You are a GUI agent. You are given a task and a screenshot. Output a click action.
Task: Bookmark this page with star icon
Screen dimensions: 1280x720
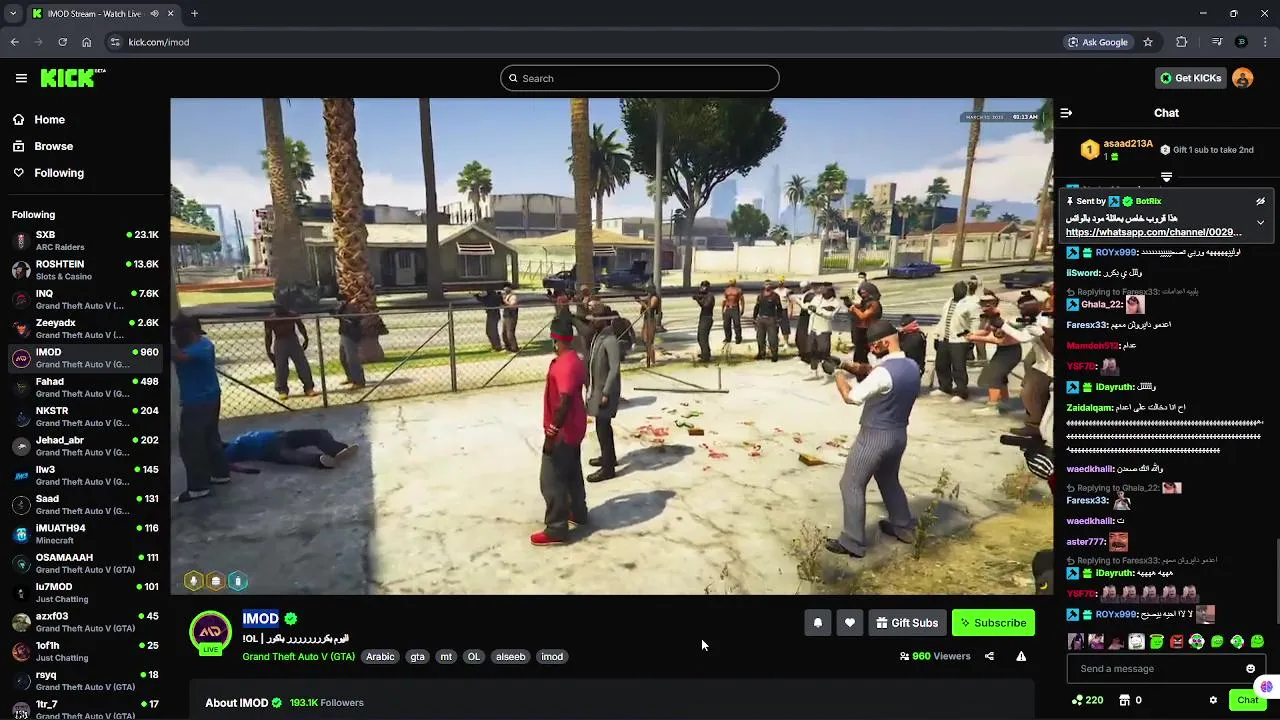1148,42
